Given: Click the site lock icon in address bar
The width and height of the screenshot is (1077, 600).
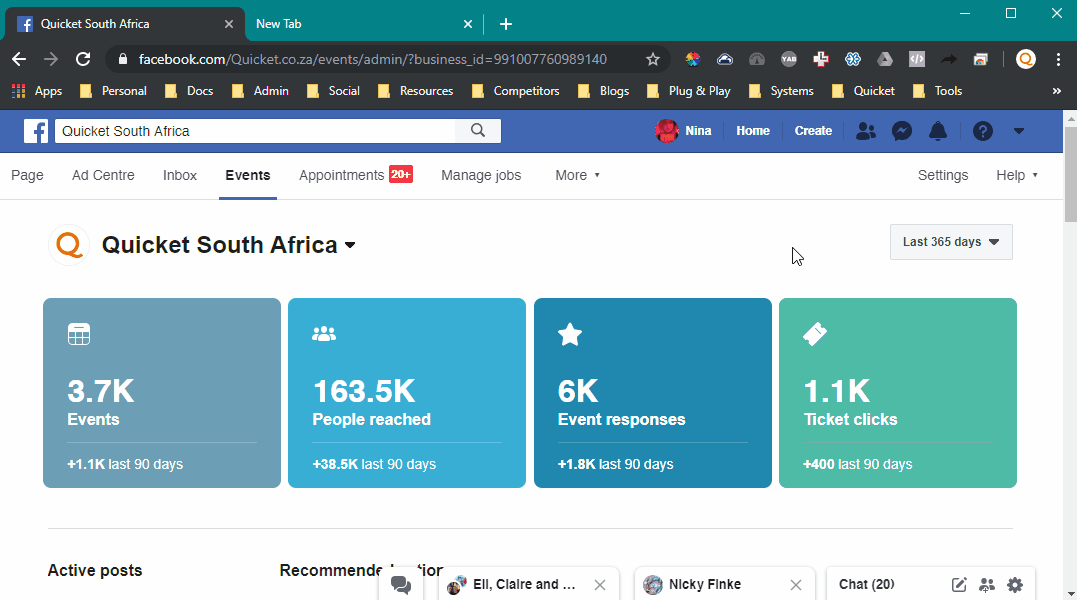Looking at the screenshot, I should (x=123, y=59).
